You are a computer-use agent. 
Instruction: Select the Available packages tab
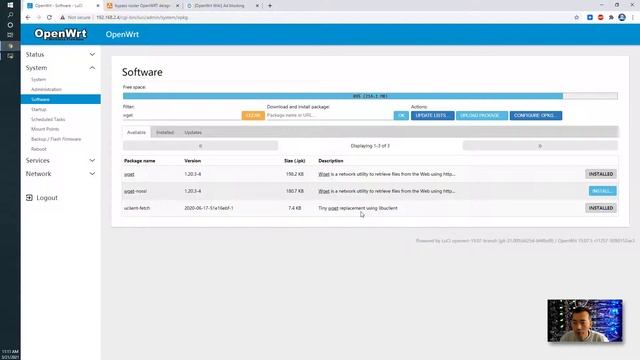tap(136, 132)
